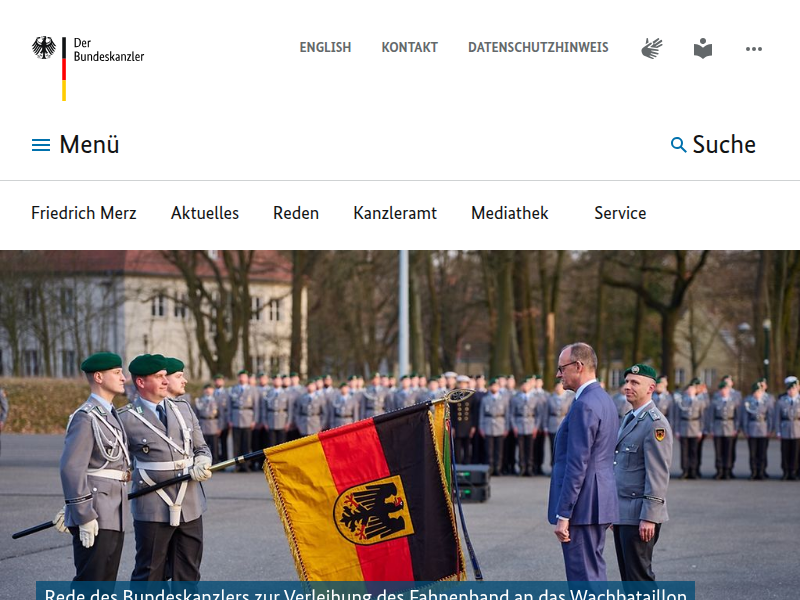This screenshot has height=600, width=800.
Task: Open the Service menu item
Action: click(620, 213)
